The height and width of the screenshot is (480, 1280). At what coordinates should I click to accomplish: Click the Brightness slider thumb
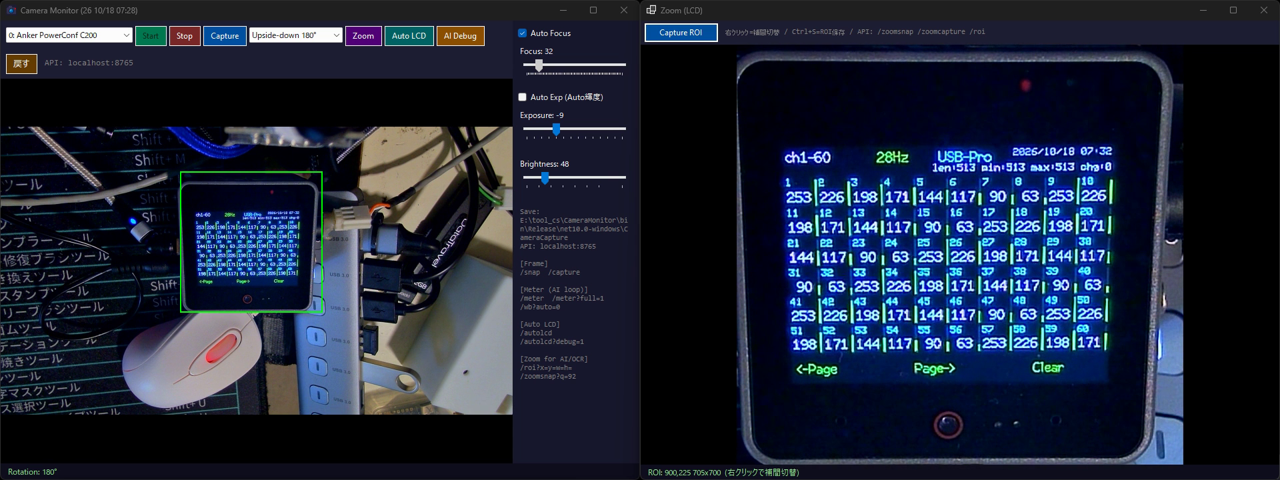tap(545, 178)
